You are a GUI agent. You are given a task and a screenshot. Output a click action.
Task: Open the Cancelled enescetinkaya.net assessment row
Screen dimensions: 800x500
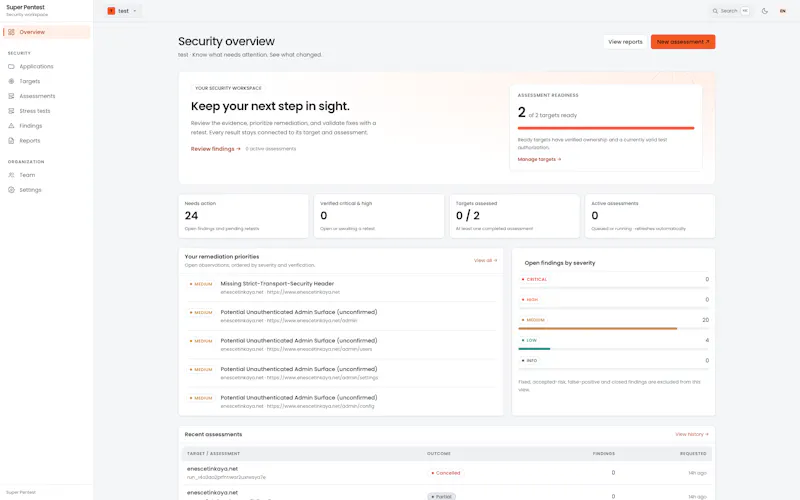[x=446, y=473]
